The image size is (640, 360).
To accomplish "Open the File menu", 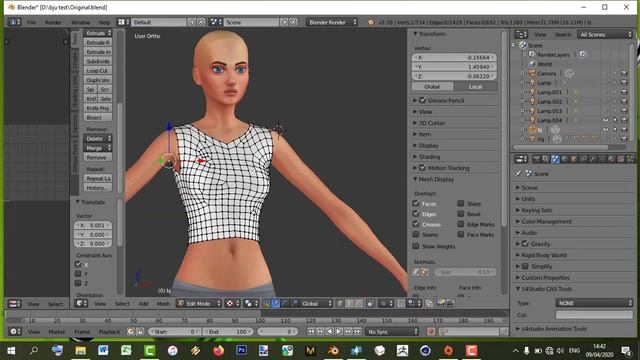I will [x=31, y=22].
